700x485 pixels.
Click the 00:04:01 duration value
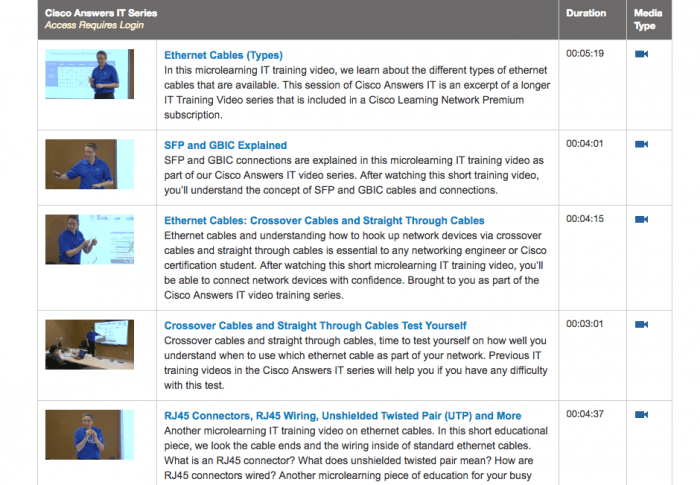click(585, 144)
